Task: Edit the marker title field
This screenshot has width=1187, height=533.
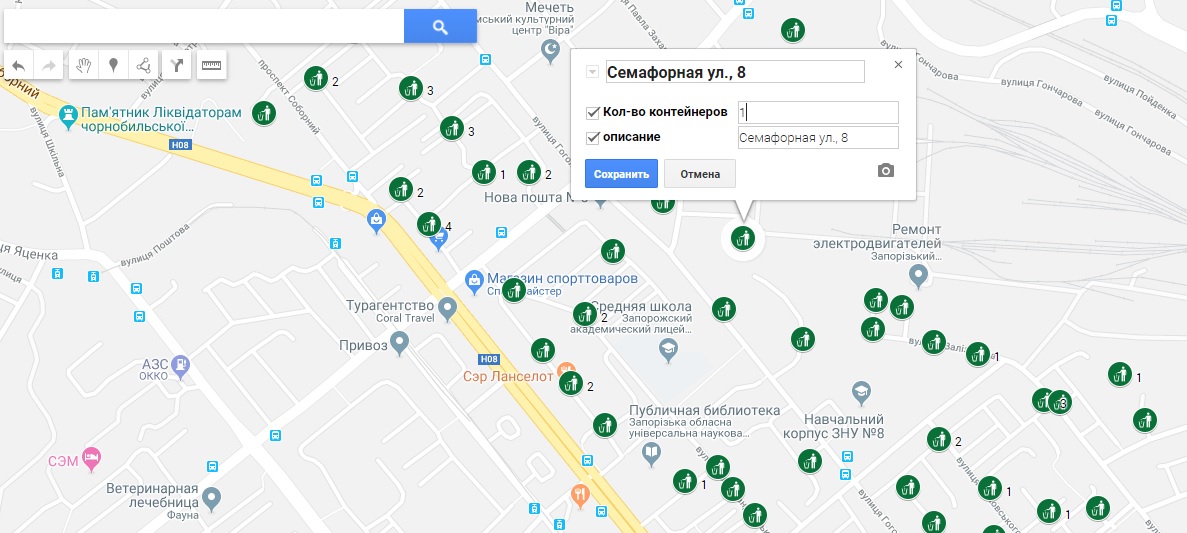Action: 735,72
